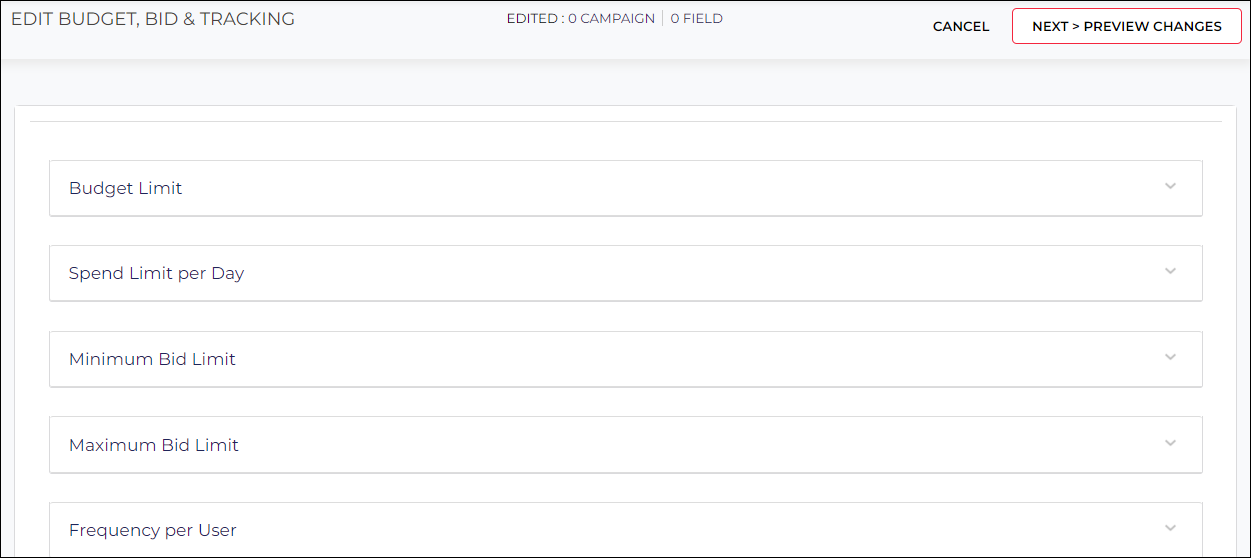Viewport: 1251px width, 558px height.
Task: Click the 0 Field counter text
Action: tap(696, 19)
